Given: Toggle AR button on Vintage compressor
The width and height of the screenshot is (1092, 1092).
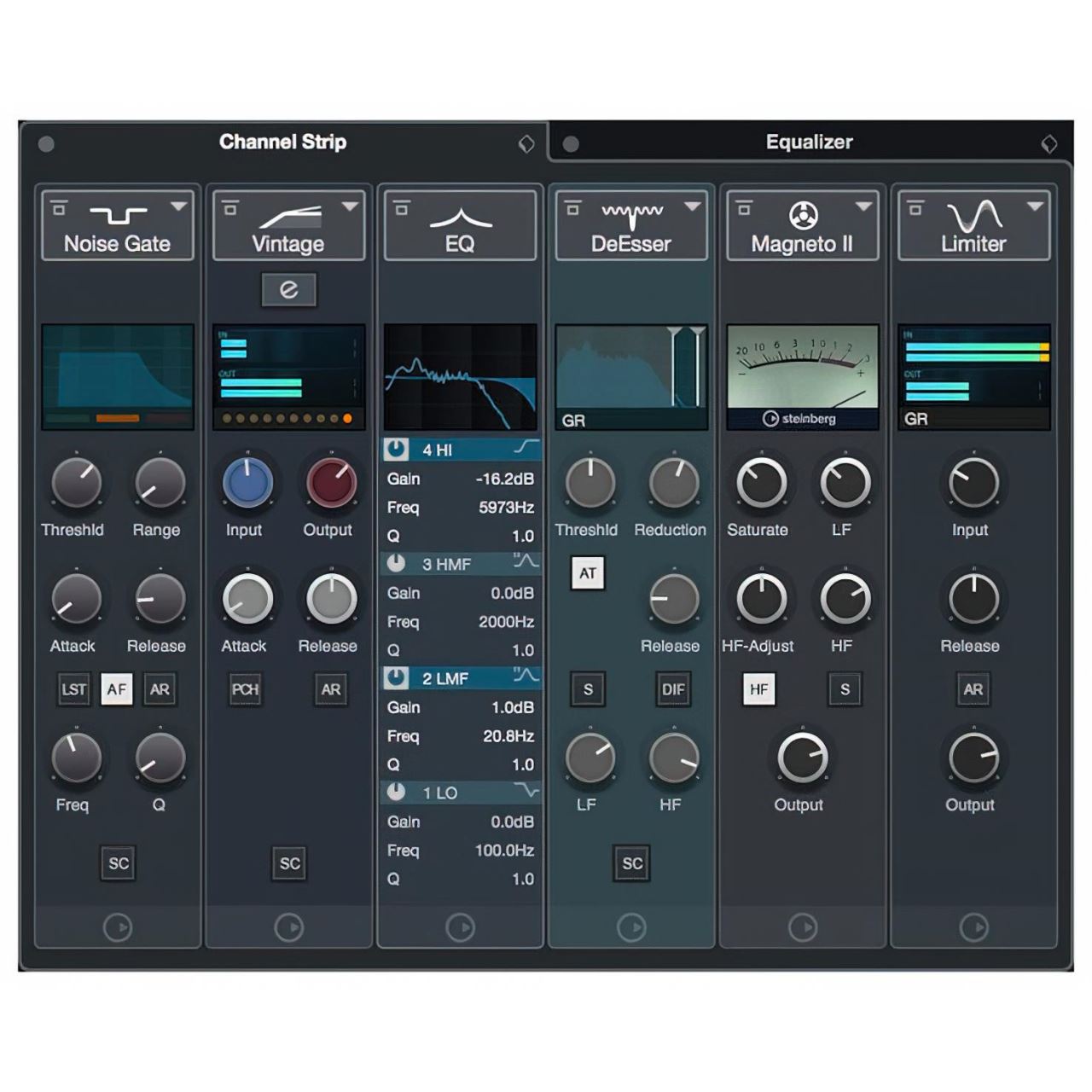Looking at the screenshot, I should point(331,689).
